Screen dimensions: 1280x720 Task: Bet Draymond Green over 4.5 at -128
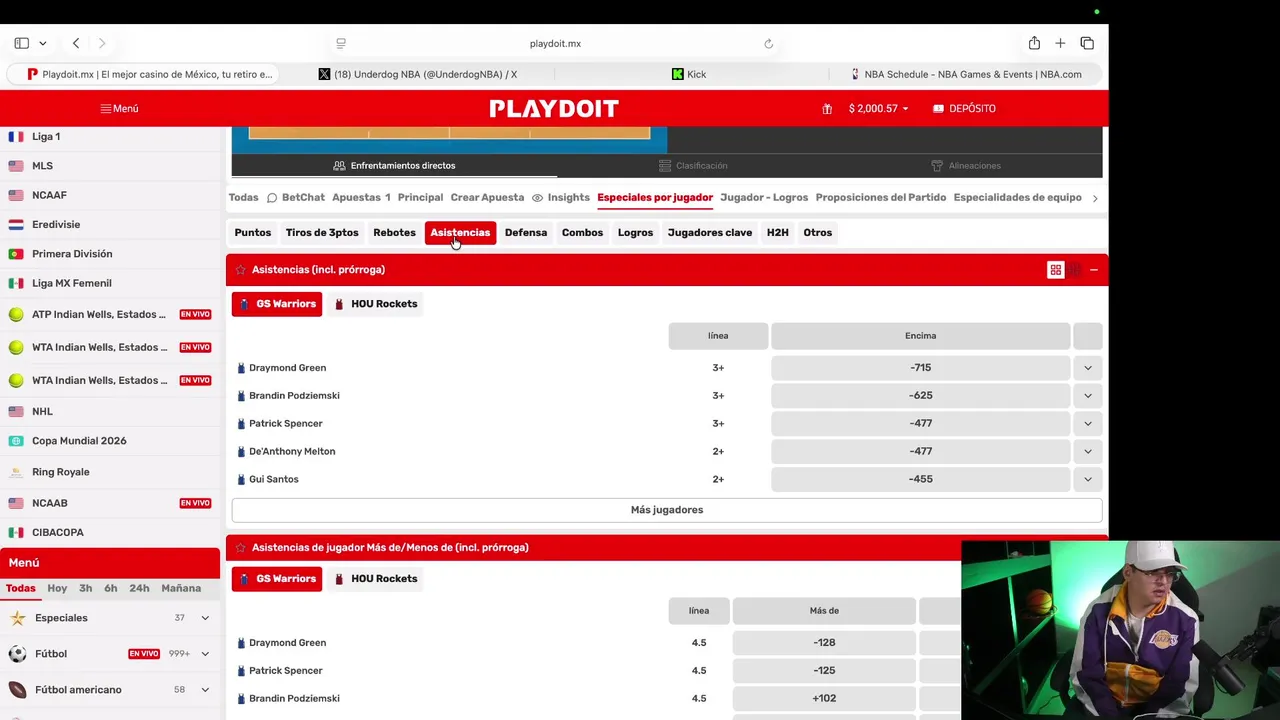coord(824,643)
